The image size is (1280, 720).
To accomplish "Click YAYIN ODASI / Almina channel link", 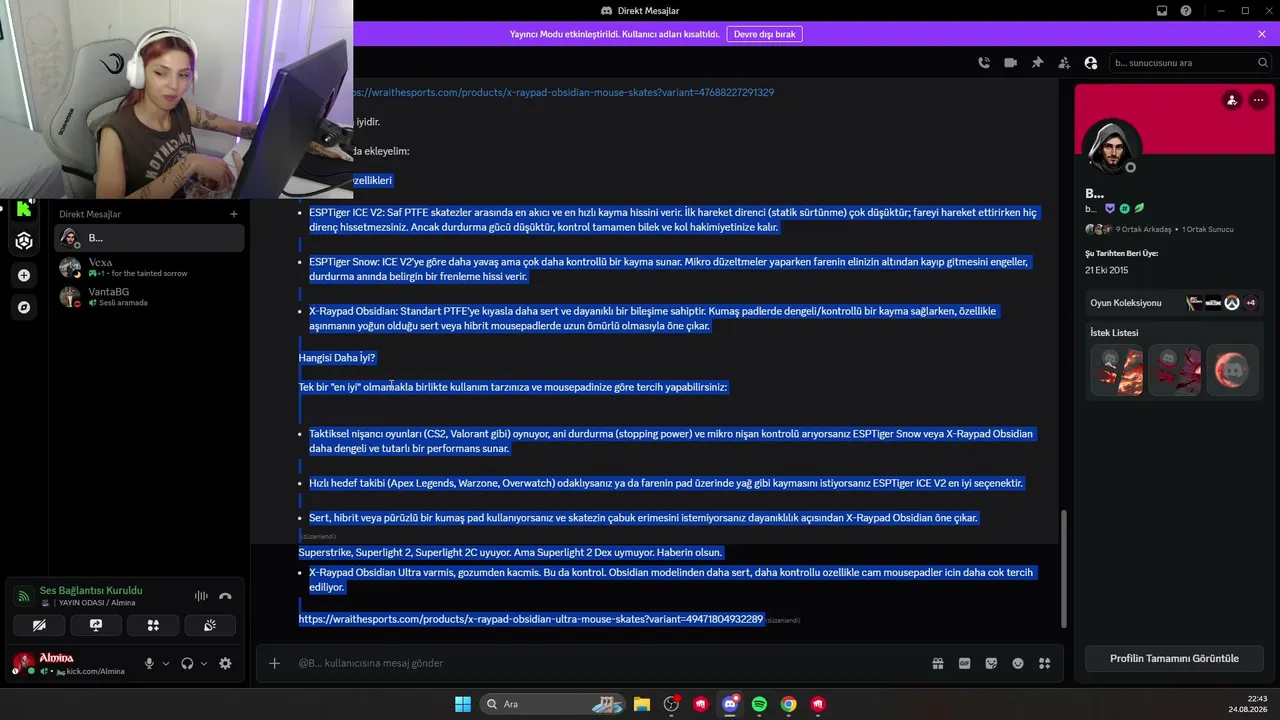I will tap(95, 603).
